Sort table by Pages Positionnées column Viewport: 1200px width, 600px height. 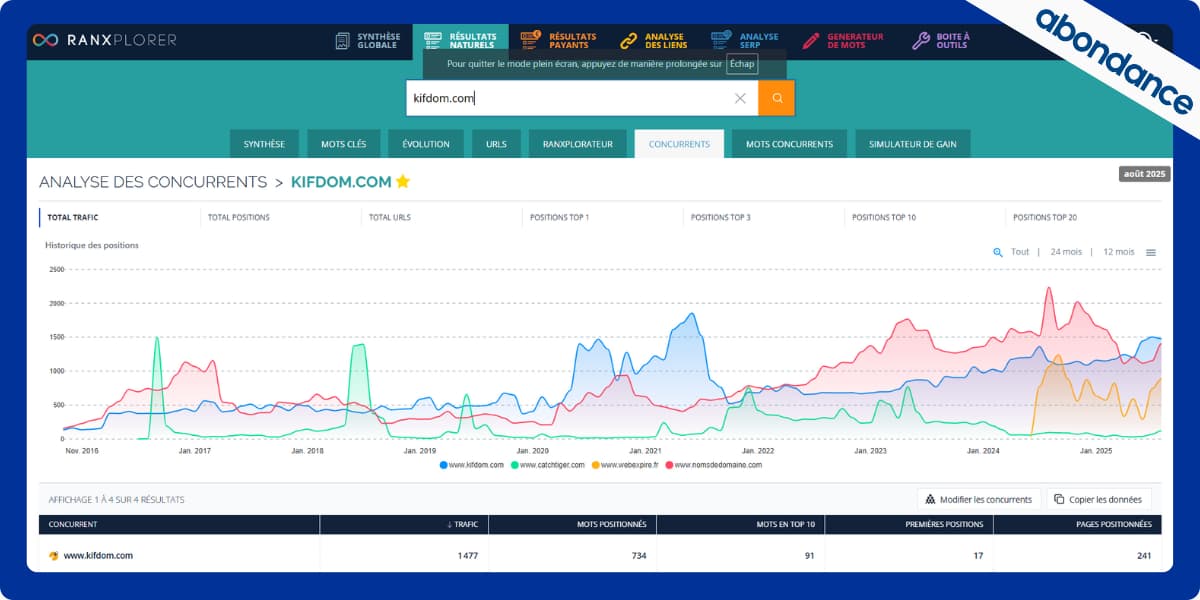coord(1077,524)
